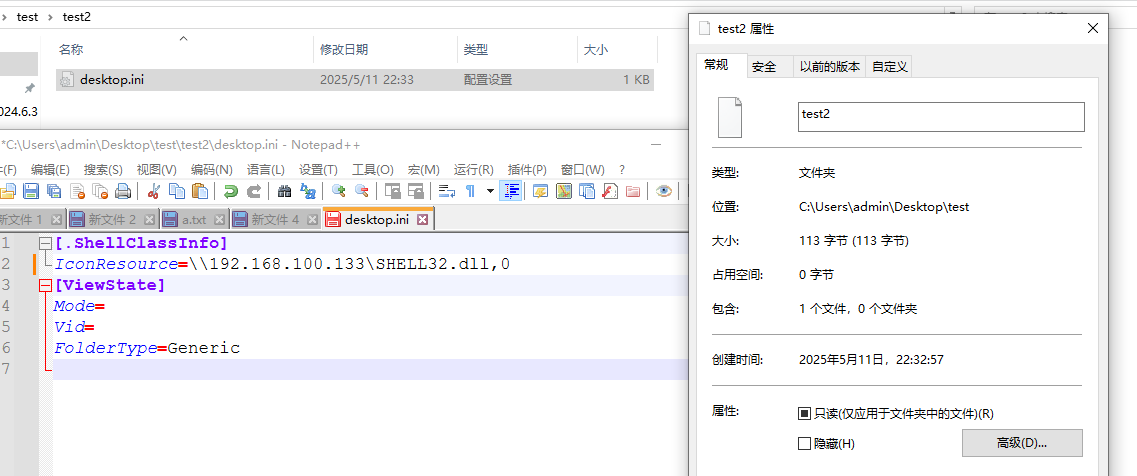Toggle show all characters pilcrow icon
The image size is (1137, 476).
(470, 191)
